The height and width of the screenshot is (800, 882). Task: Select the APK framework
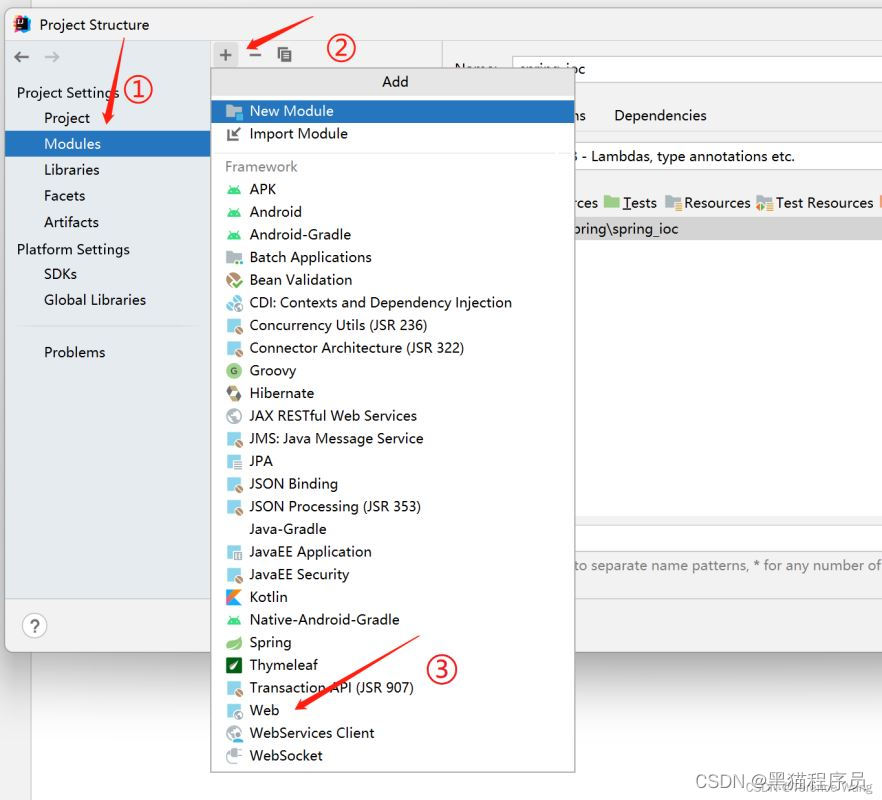393,189
